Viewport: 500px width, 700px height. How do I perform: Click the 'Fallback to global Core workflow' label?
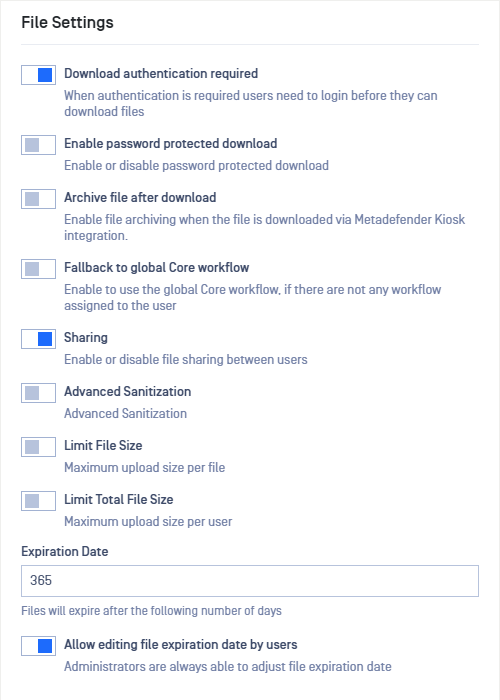coord(157,267)
